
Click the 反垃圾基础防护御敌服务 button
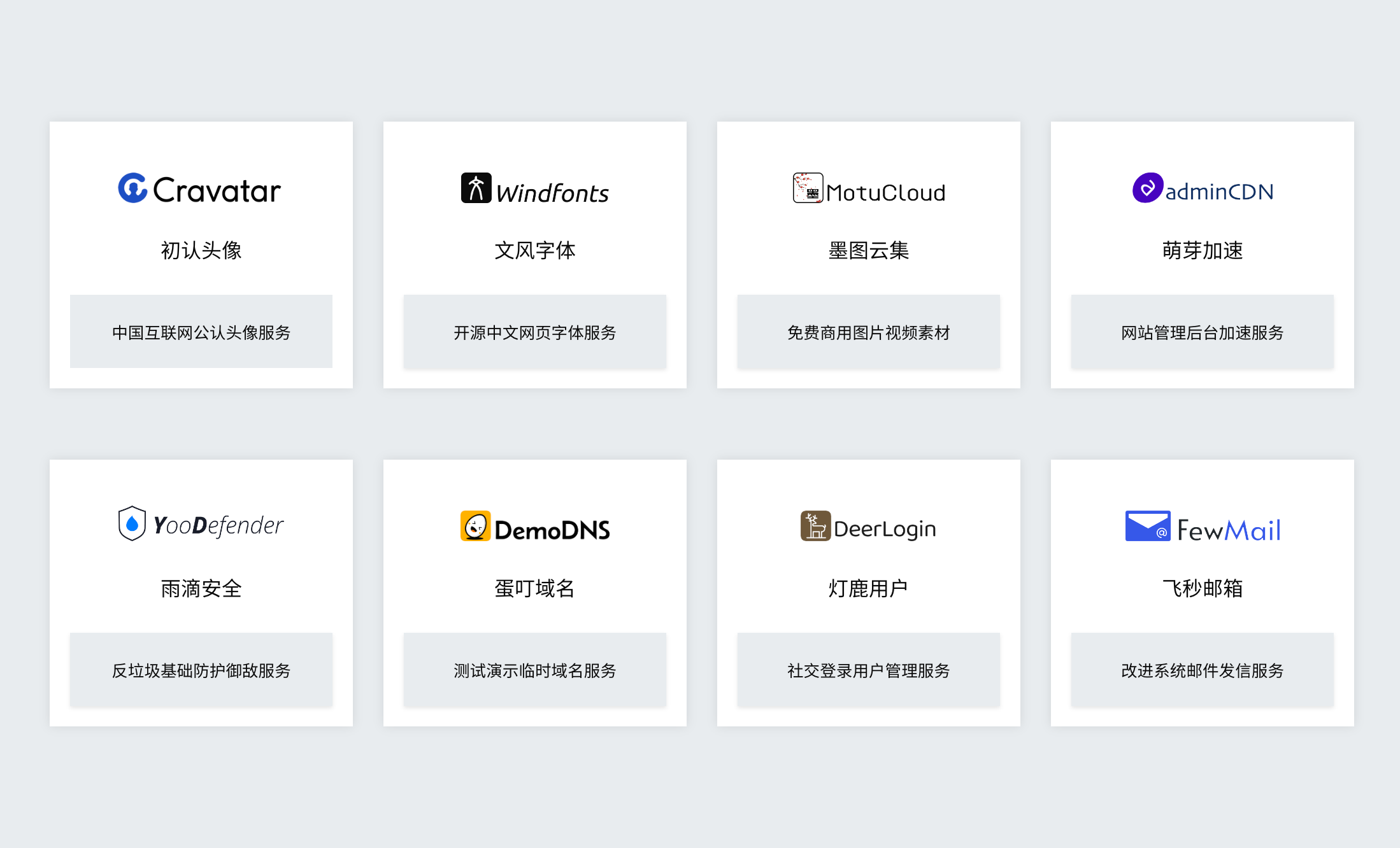[x=201, y=669]
